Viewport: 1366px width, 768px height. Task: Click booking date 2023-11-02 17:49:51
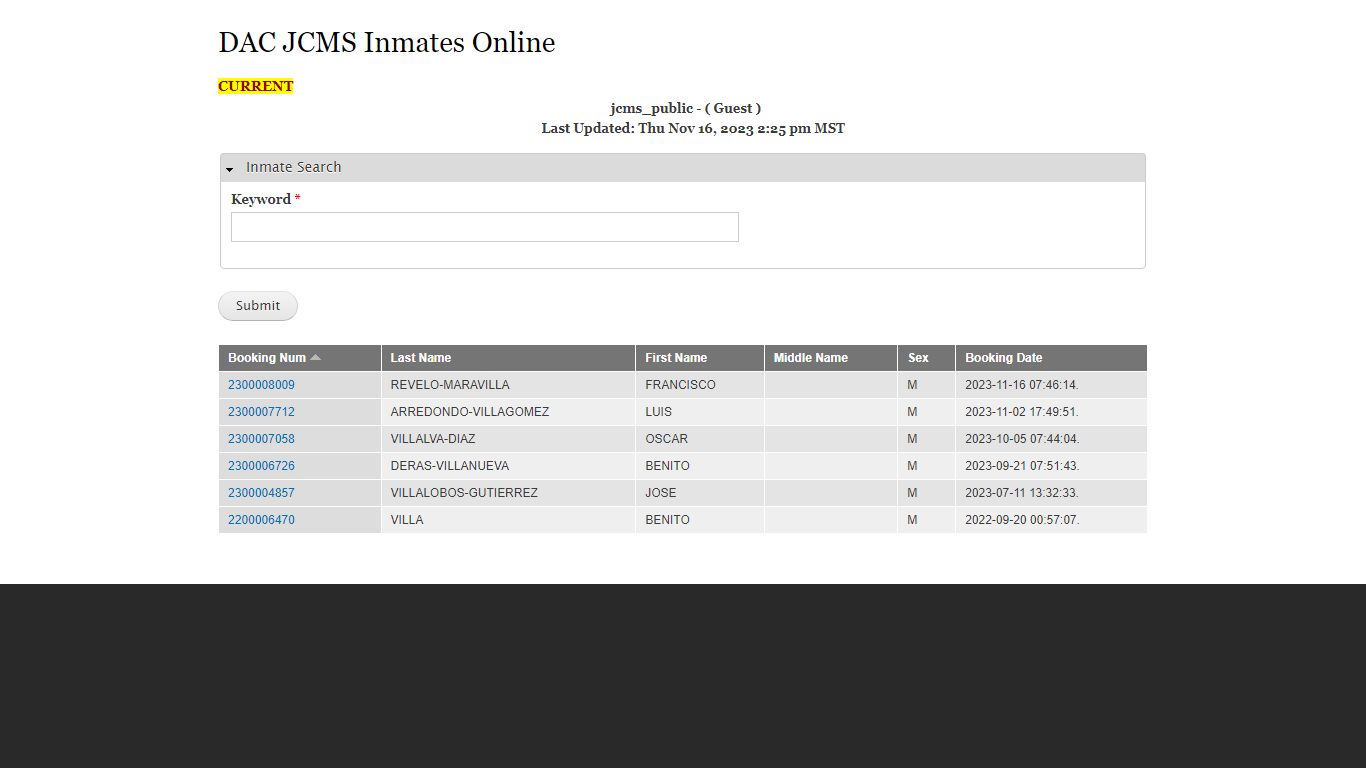[x=1022, y=412]
